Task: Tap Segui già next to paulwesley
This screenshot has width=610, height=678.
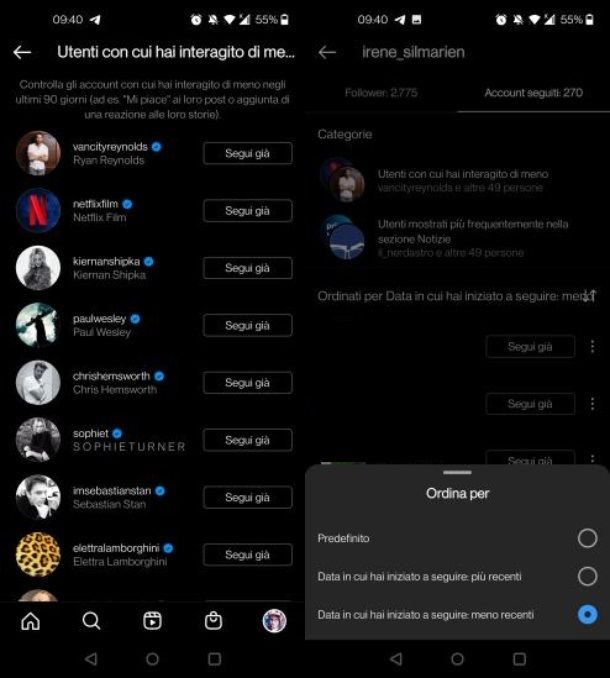Action: click(x=248, y=325)
